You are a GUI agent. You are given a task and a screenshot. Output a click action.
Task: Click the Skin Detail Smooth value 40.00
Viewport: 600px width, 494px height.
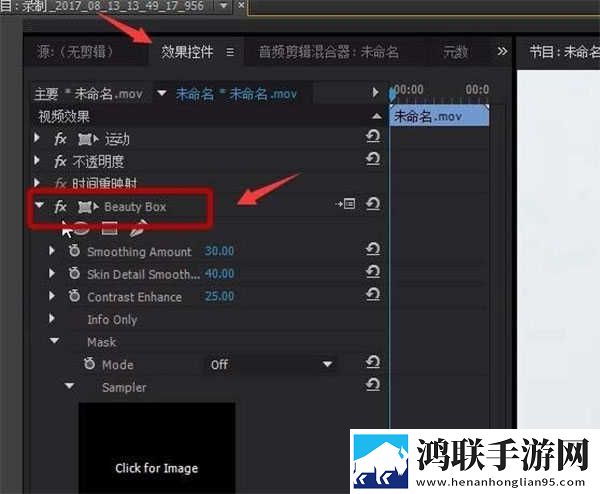point(219,274)
